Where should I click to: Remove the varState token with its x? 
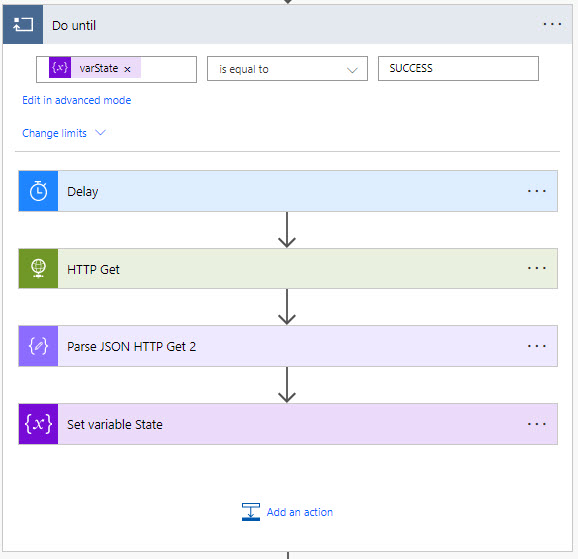pyautogui.click(x=127, y=69)
